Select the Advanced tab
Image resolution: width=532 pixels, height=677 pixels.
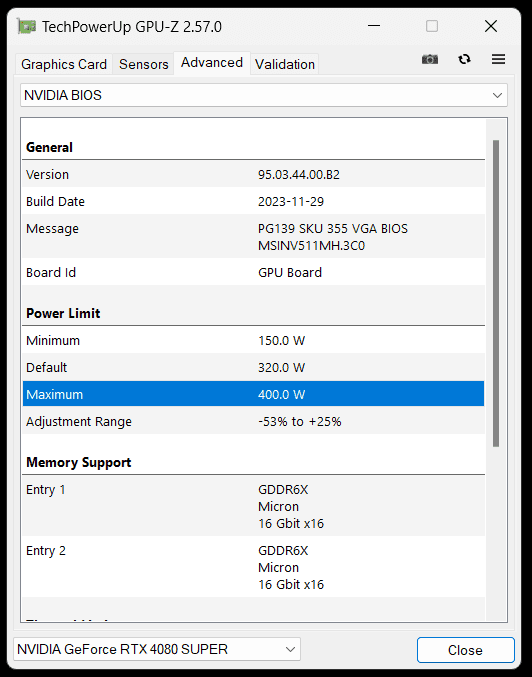(212, 63)
